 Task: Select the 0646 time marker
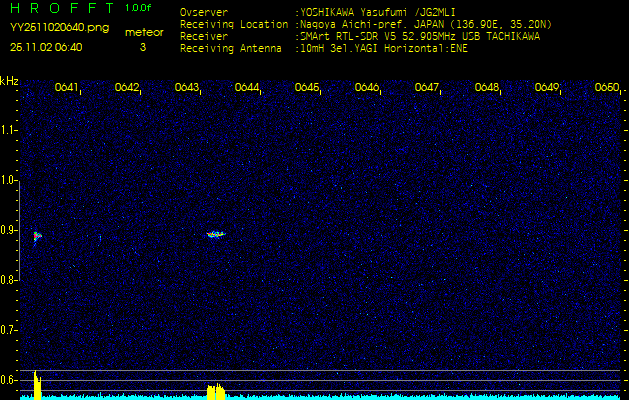pos(367,88)
